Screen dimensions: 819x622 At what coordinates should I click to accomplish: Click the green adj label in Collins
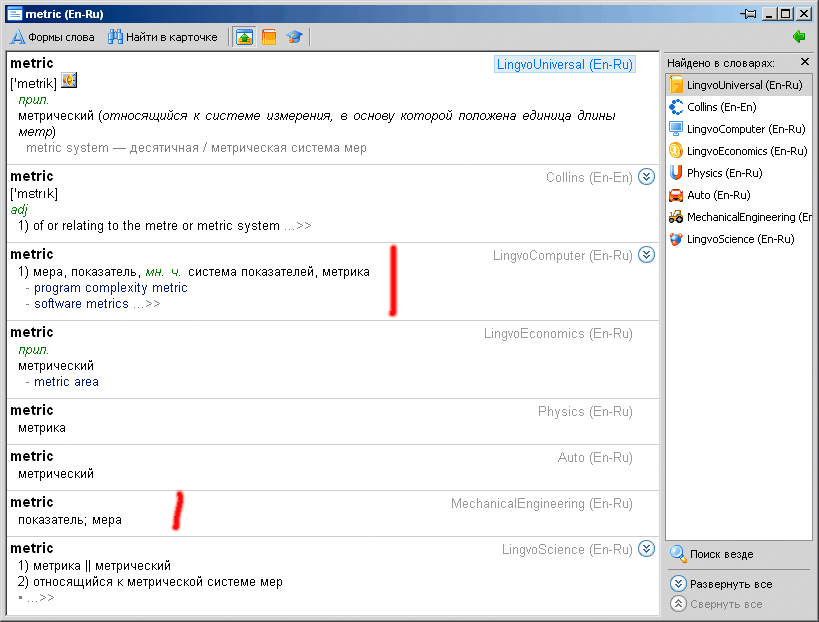tap(19, 209)
